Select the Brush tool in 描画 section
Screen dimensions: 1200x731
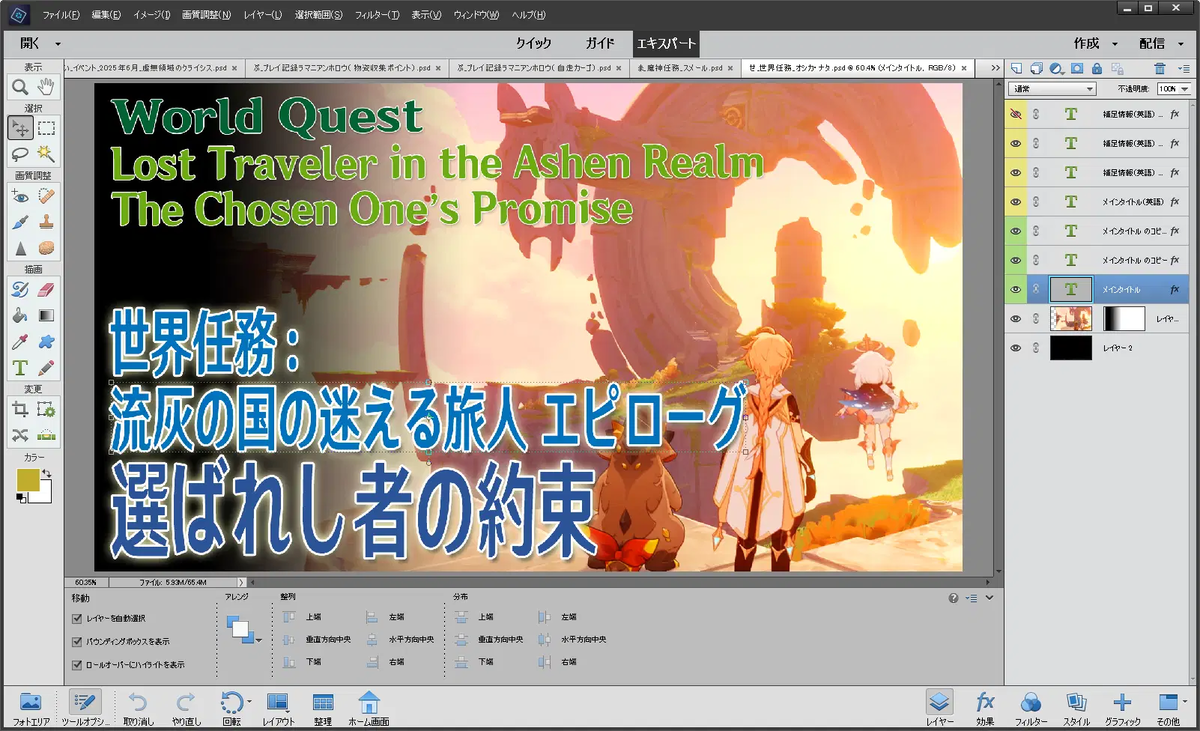pyautogui.click(x=19, y=289)
